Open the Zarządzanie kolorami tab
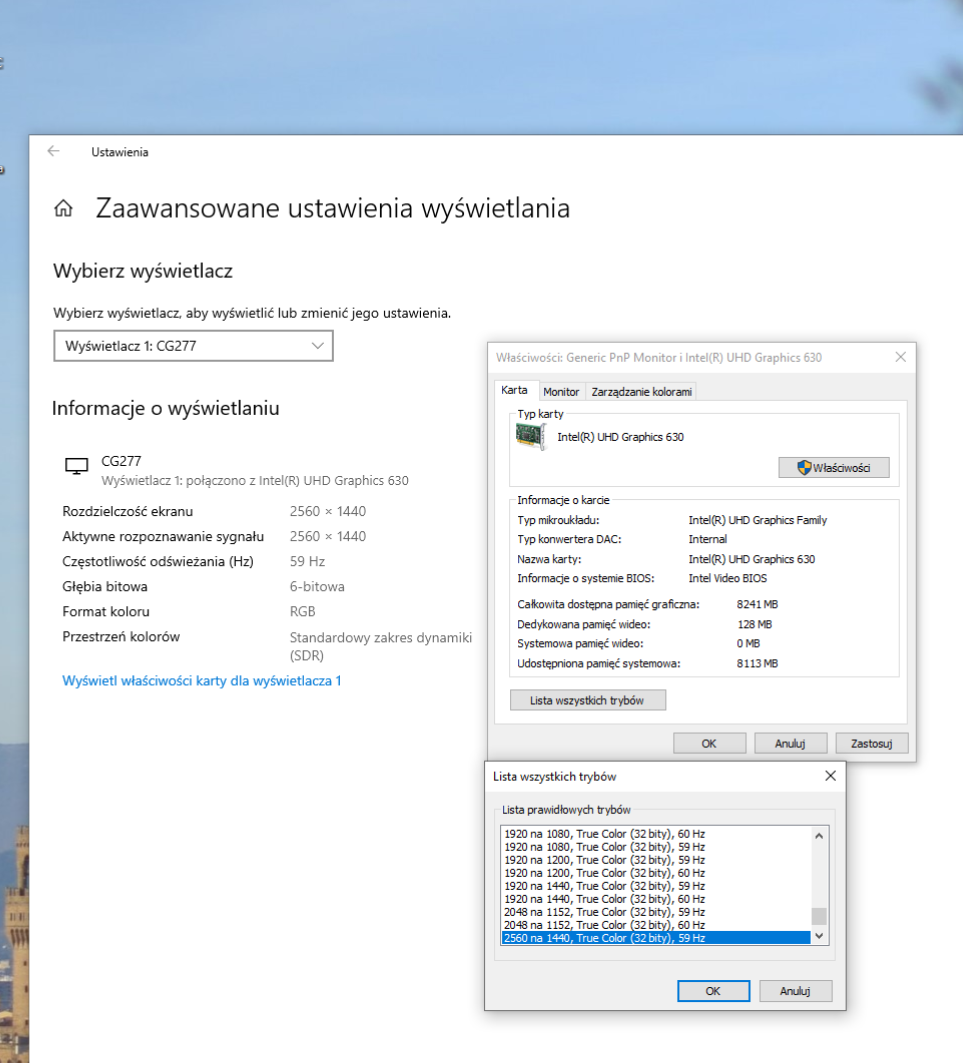 [641, 392]
